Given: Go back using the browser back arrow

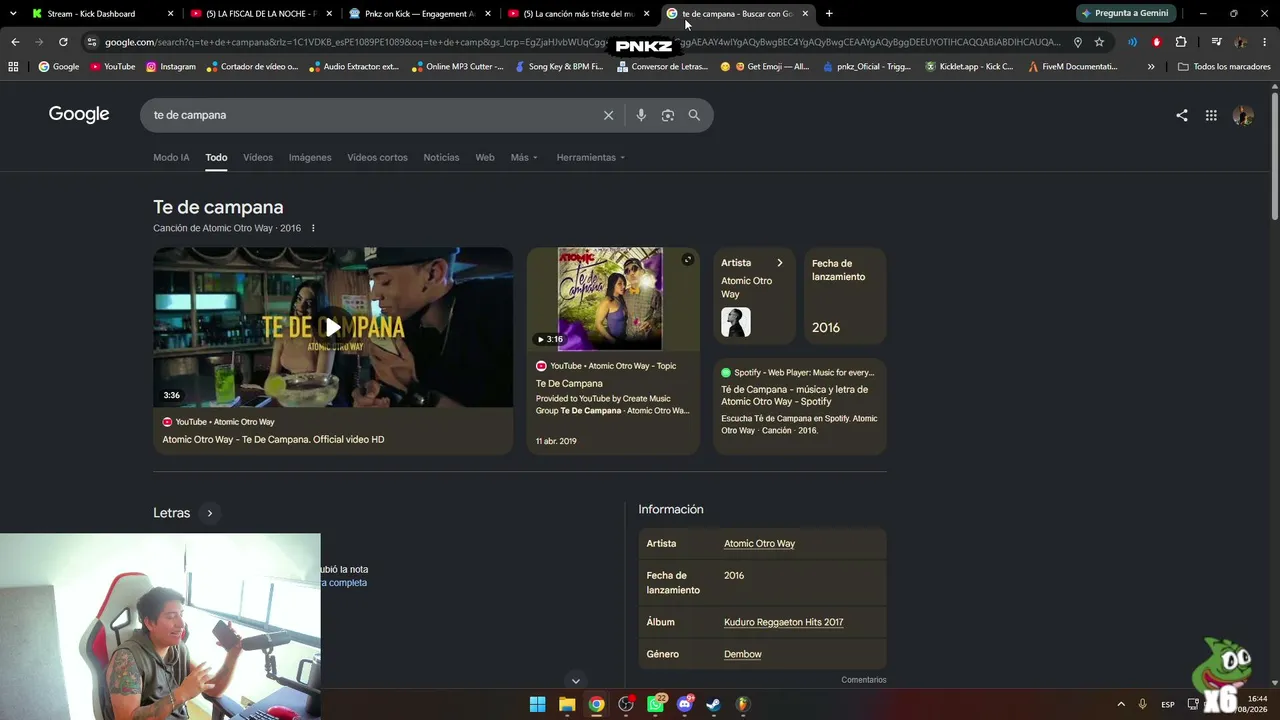Looking at the screenshot, I should coord(15,42).
